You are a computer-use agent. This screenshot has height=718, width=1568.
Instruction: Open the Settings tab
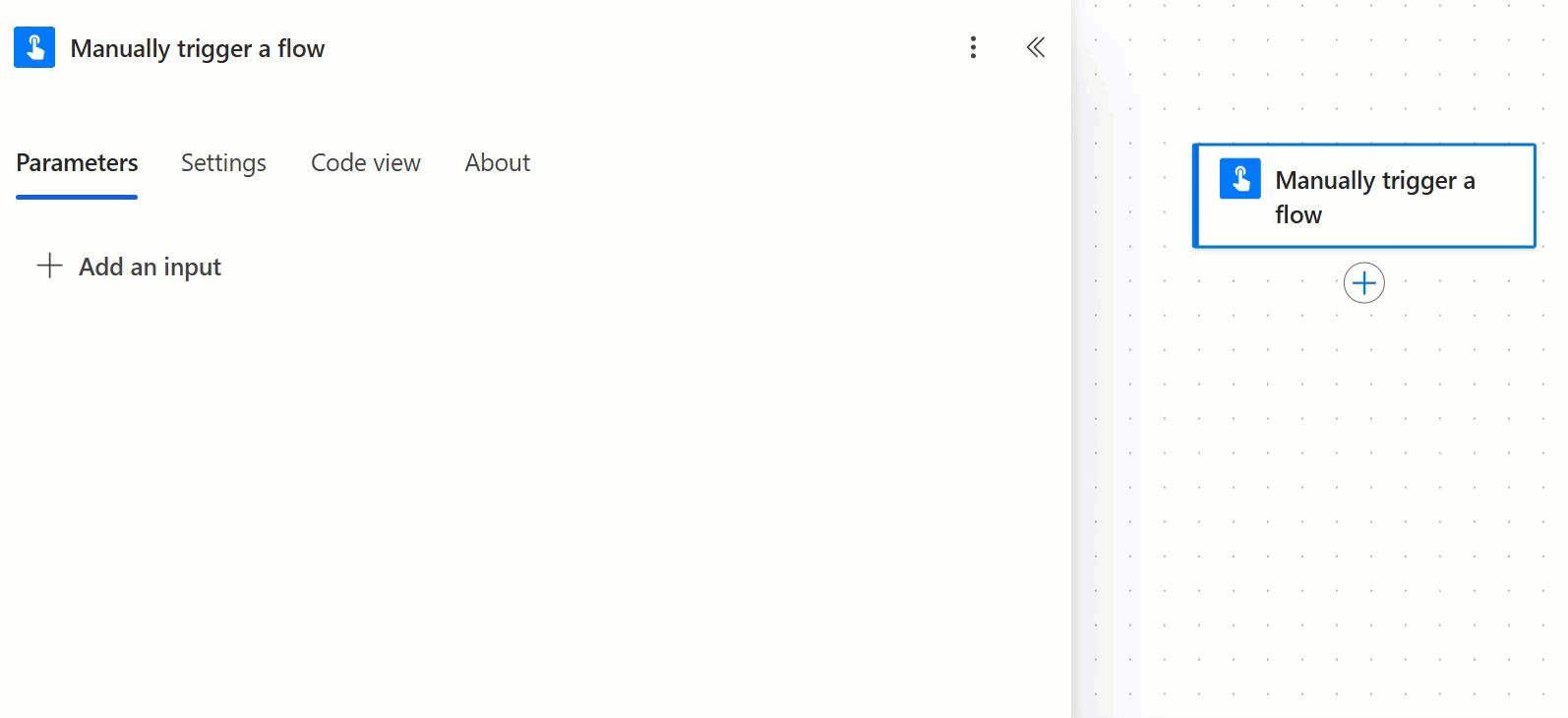[x=223, y=162]
